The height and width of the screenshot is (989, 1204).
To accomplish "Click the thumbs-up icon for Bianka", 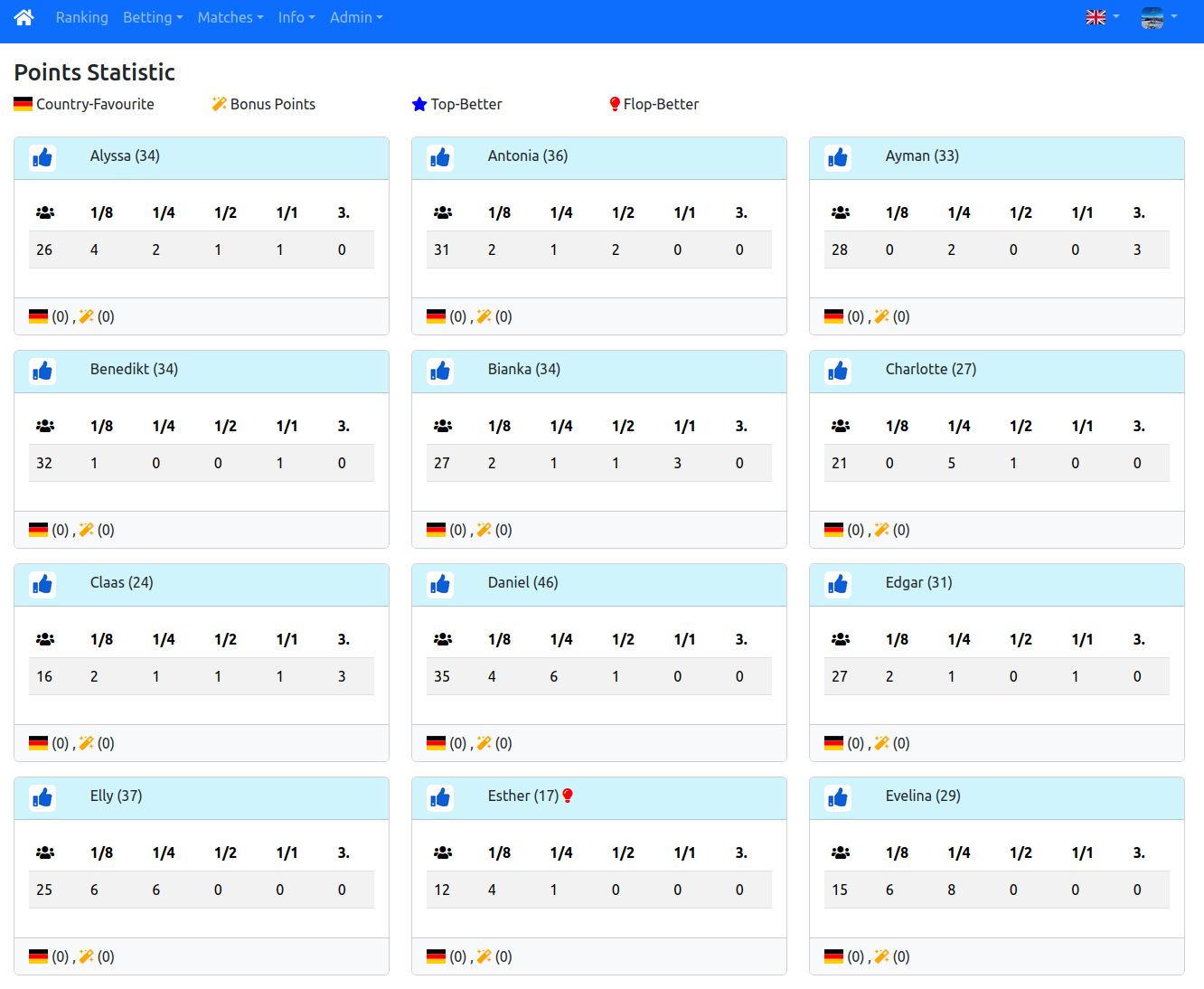I will tap(440, 372).
